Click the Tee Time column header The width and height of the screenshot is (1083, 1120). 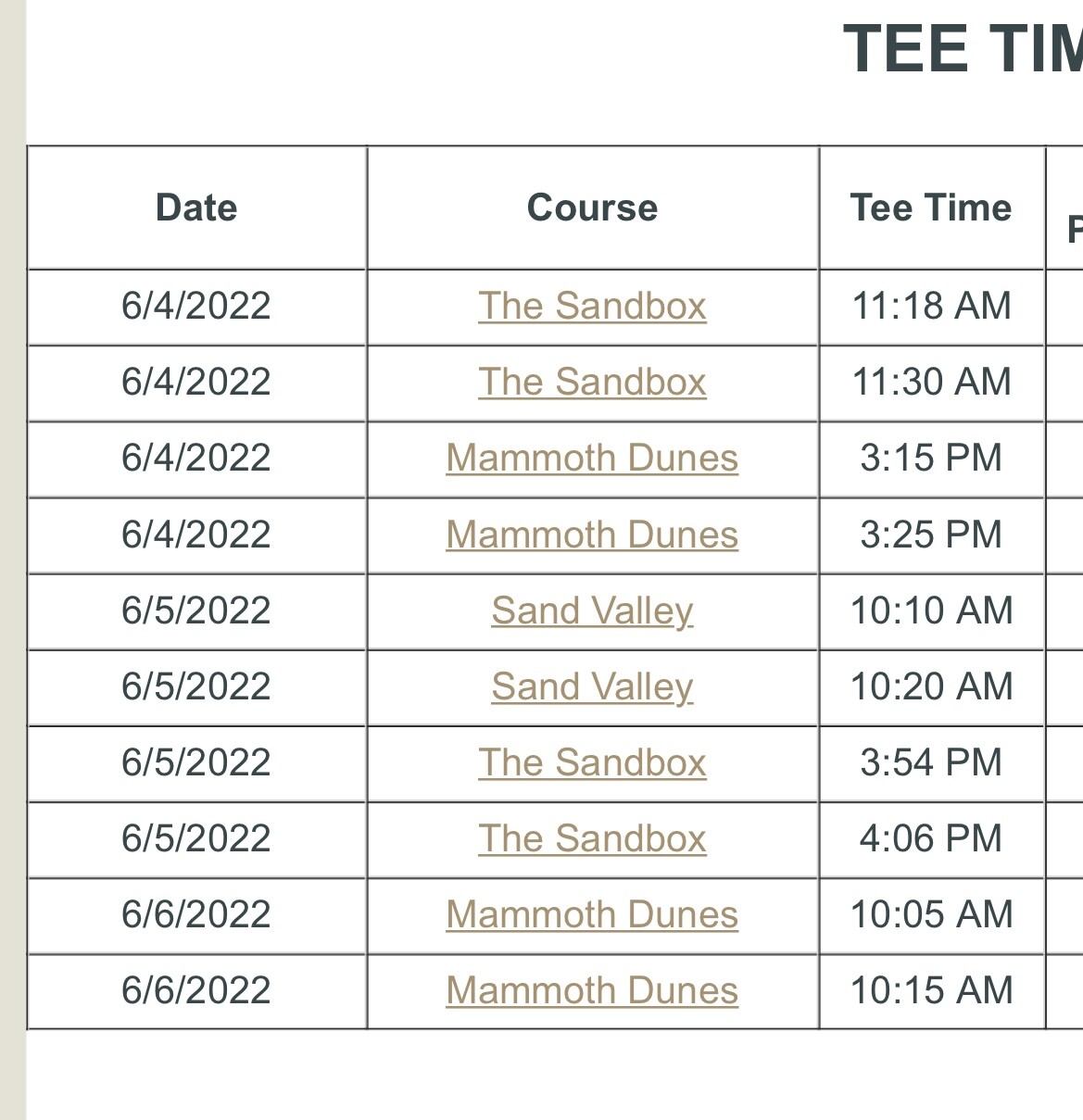point(931,208)
